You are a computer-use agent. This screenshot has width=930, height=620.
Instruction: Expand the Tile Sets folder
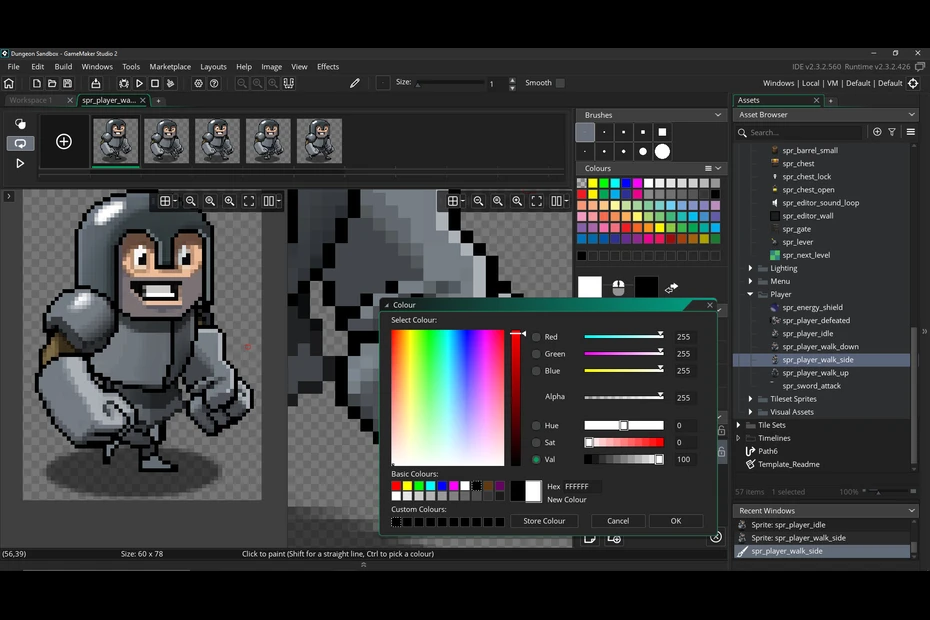[738, 425]
